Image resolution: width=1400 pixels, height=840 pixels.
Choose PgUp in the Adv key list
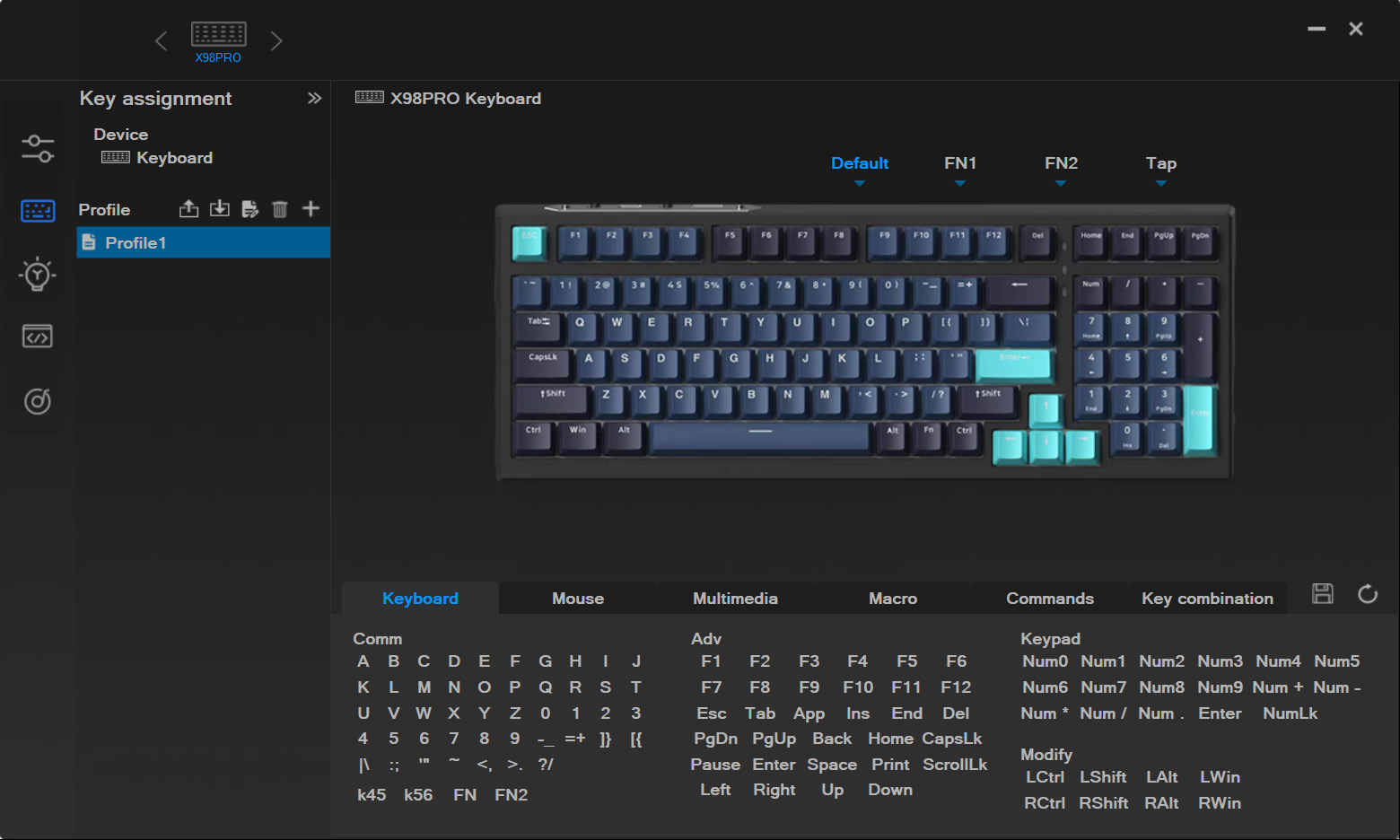click(774, 739)
